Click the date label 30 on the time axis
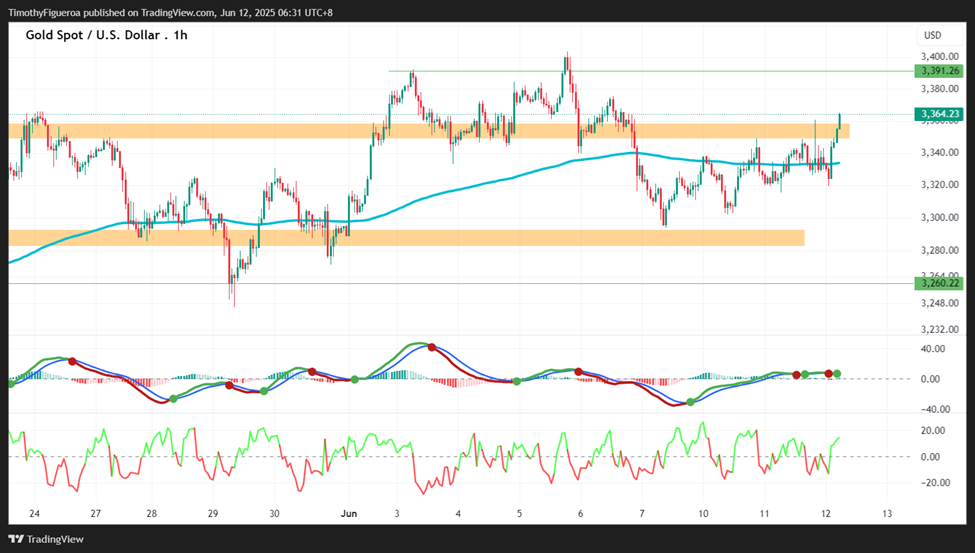Viewport: 975px width, 553px height. [x=274, y=514]
